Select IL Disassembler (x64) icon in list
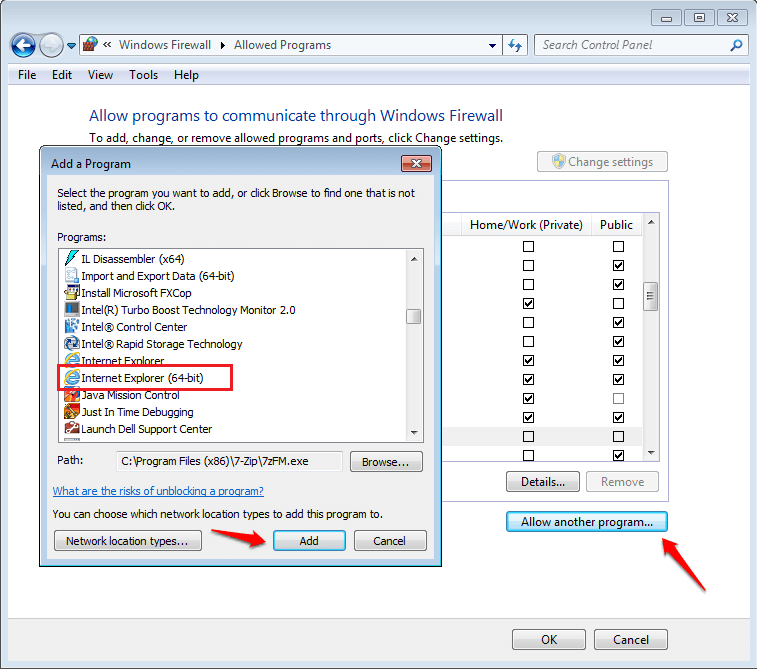This screenshot has width=757, height=669. (71, 259)
